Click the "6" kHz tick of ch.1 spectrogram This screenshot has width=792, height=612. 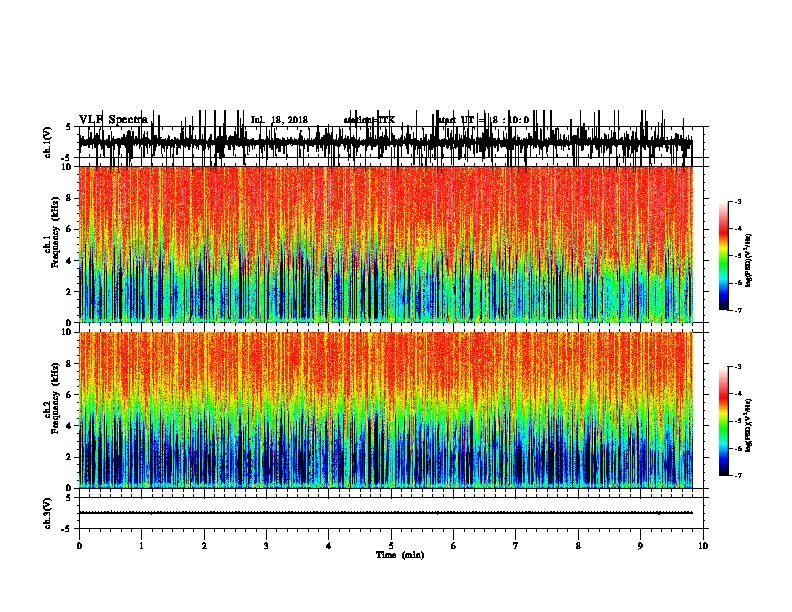70,229
